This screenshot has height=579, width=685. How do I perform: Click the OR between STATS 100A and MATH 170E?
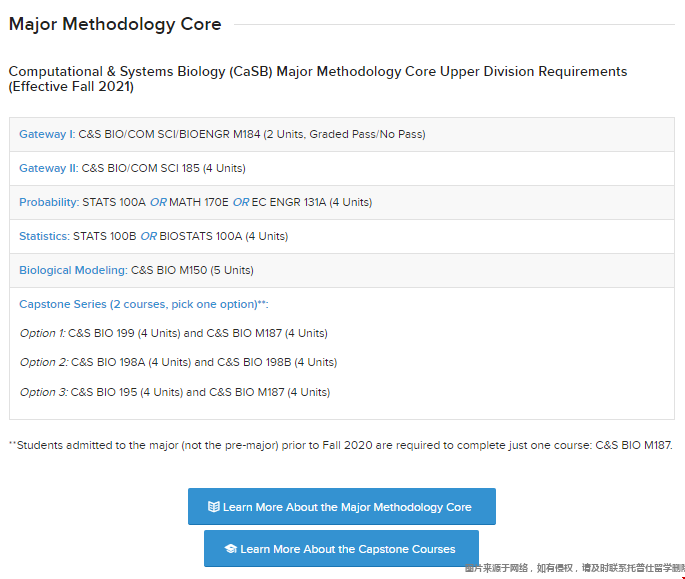(x=158, y=202)
